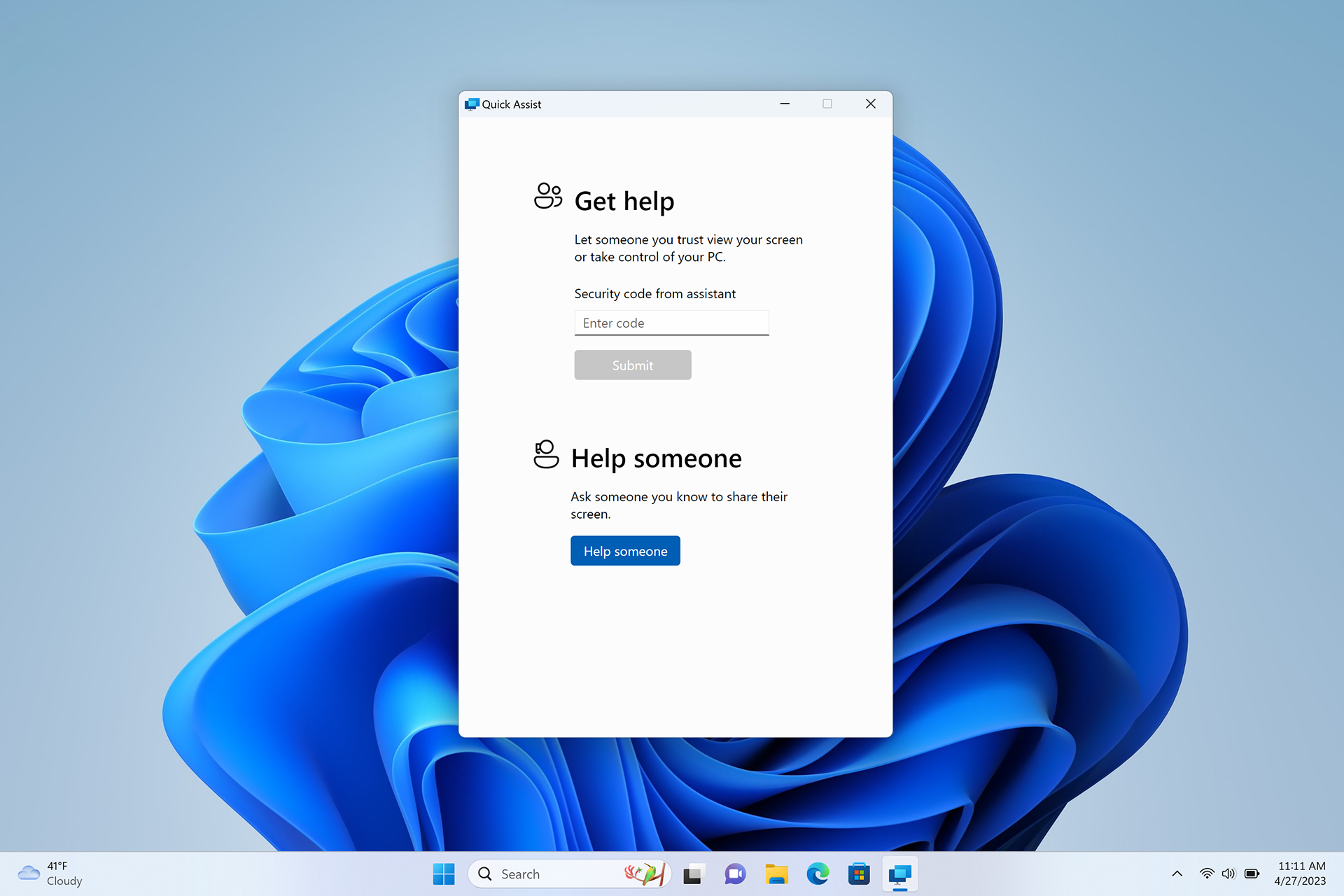Open the Microsoft Store icon in taskbar
The width and height of the screenshot is (1344, 896).
[x=858, y=873]
